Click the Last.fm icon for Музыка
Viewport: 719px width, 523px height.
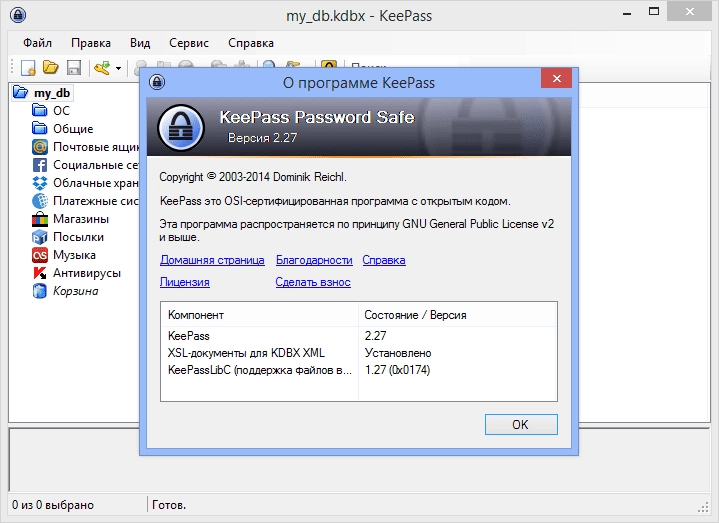tap(40, 255)
